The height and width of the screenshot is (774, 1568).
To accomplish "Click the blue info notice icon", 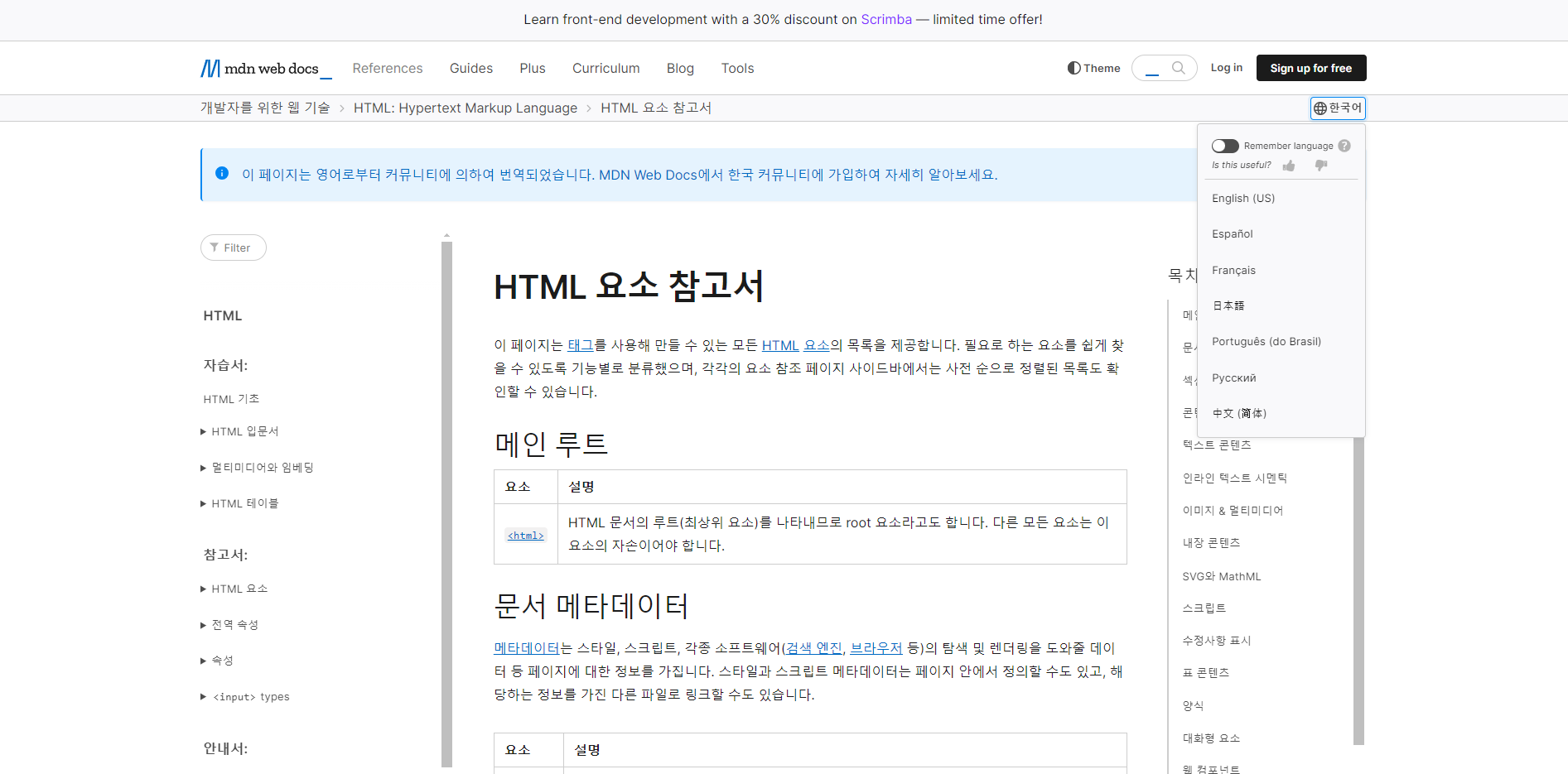I will coord(222,174).
